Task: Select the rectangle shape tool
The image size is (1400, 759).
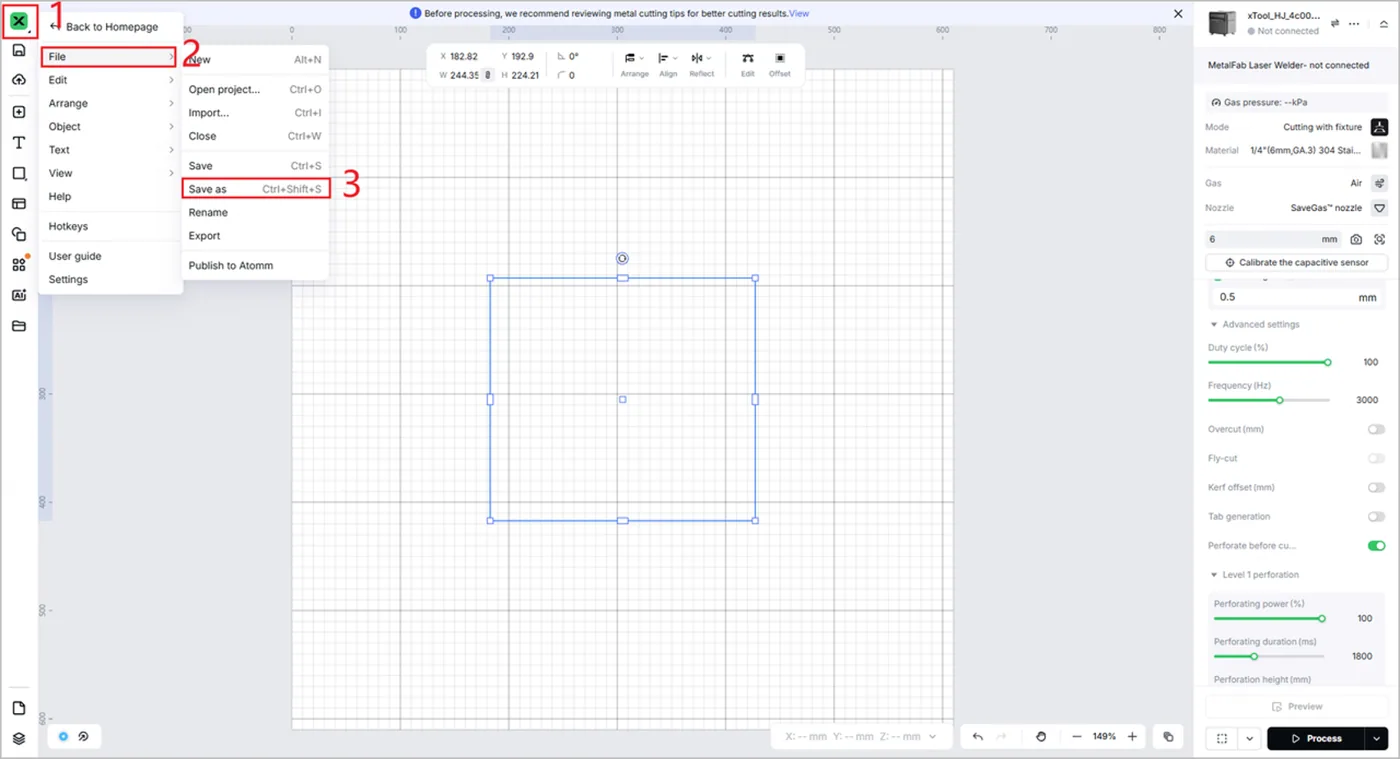Action: pos(18,173)
